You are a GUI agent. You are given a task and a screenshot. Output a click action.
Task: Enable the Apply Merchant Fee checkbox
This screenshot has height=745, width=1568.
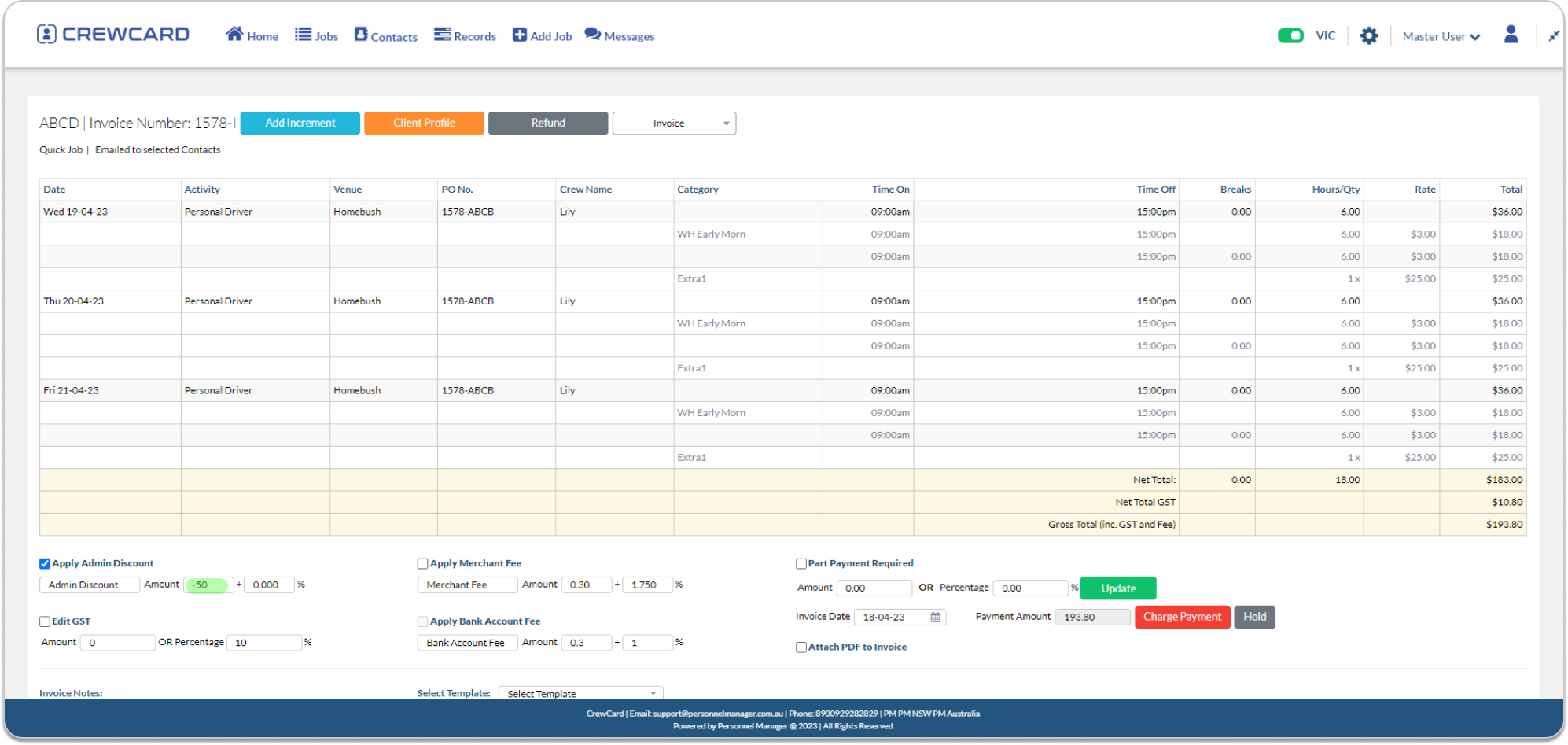(x=423, y=563)
